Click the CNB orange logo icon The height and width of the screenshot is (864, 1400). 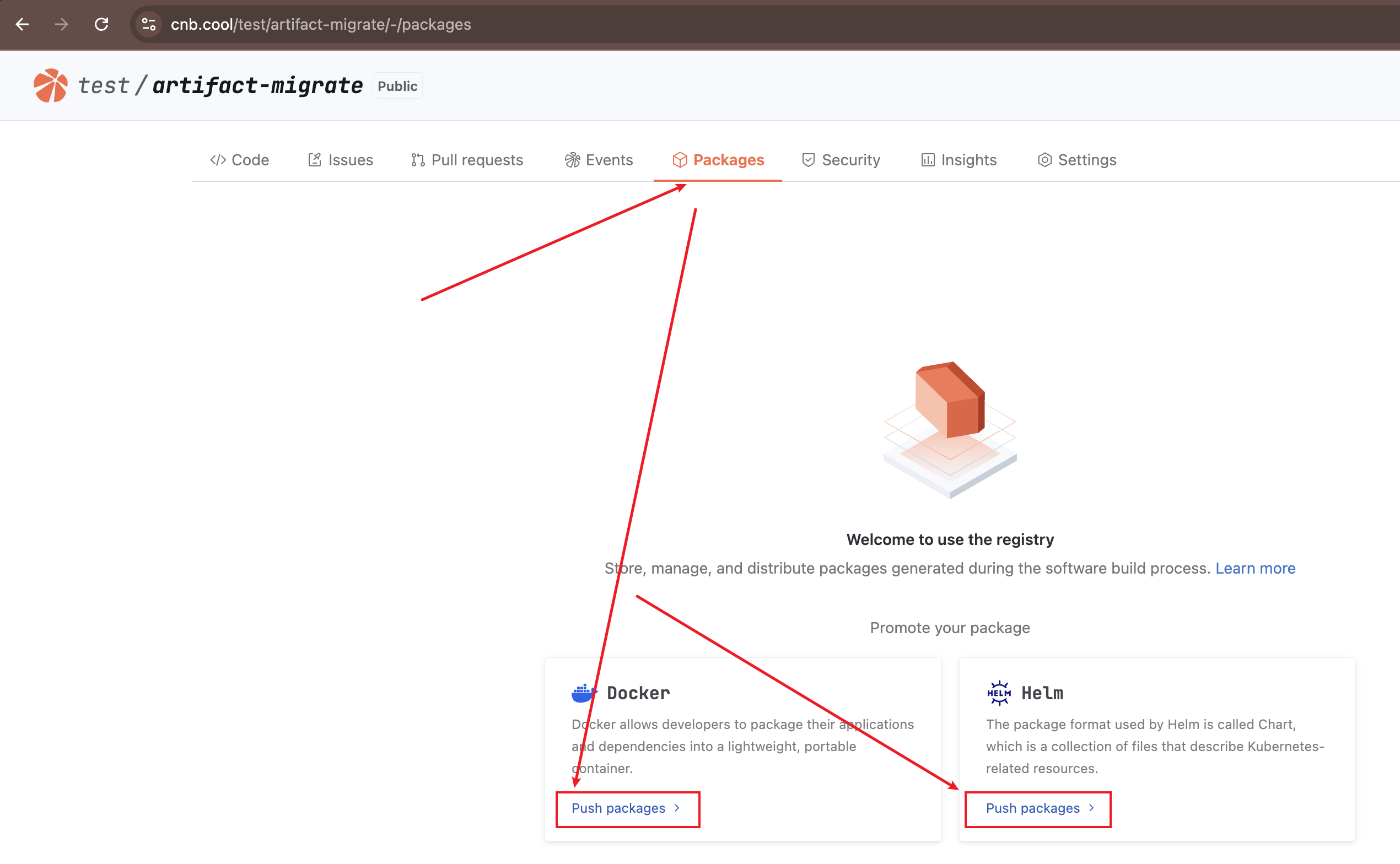coord(50,86)
